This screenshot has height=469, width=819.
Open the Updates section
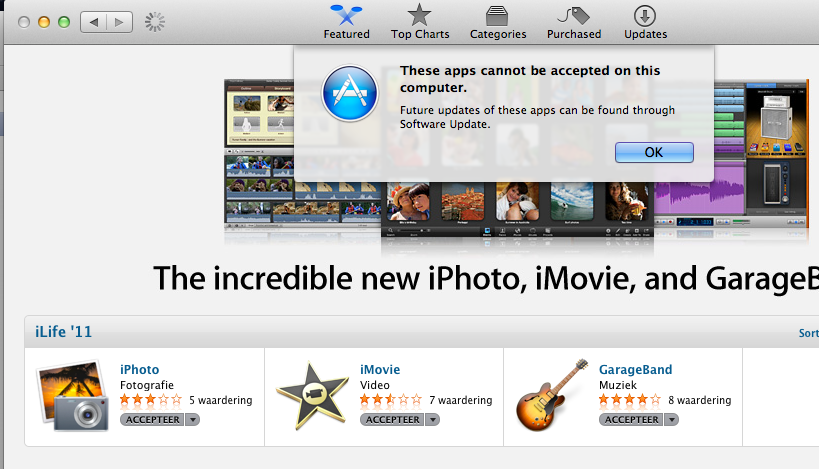[x=646, y=22]
